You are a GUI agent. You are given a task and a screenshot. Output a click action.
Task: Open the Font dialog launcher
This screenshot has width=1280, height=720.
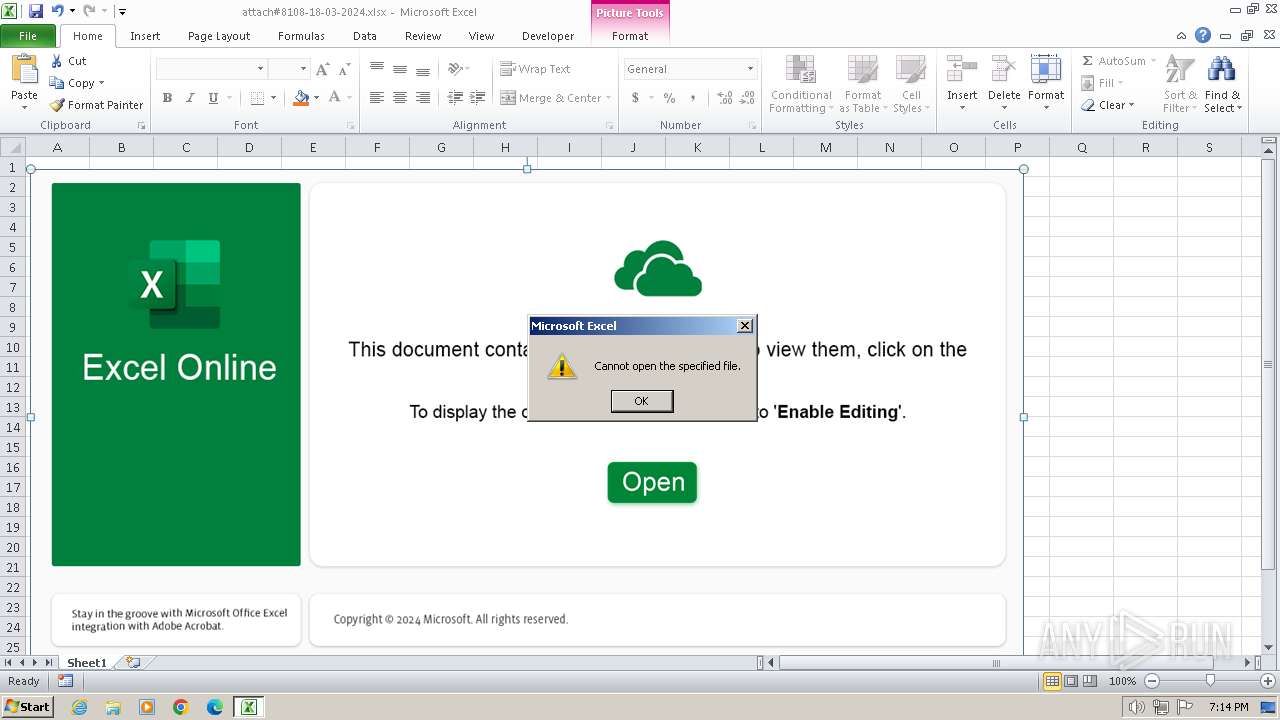point(351,126)
